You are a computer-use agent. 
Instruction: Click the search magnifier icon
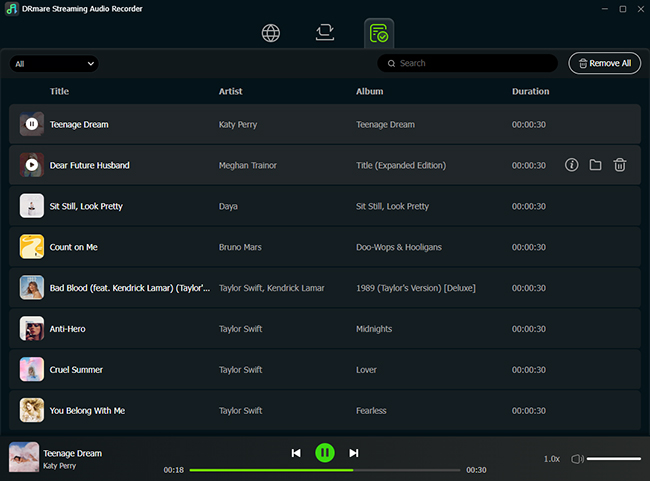pos(391,63)
